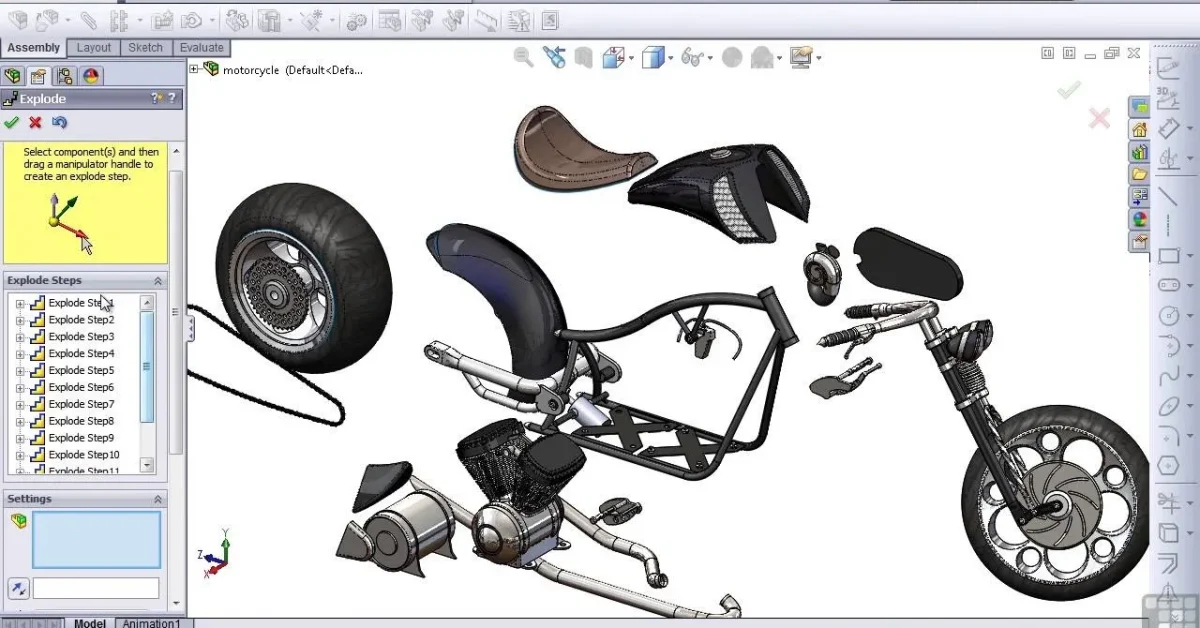Open the Rectangle tool dropdown arrow

click(1190, 257)
